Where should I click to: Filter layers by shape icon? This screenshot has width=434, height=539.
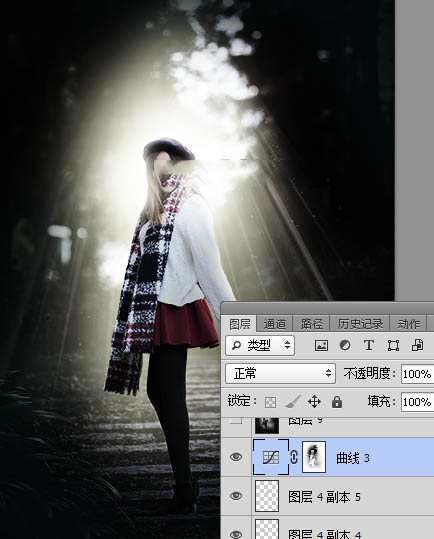point(393,345)
